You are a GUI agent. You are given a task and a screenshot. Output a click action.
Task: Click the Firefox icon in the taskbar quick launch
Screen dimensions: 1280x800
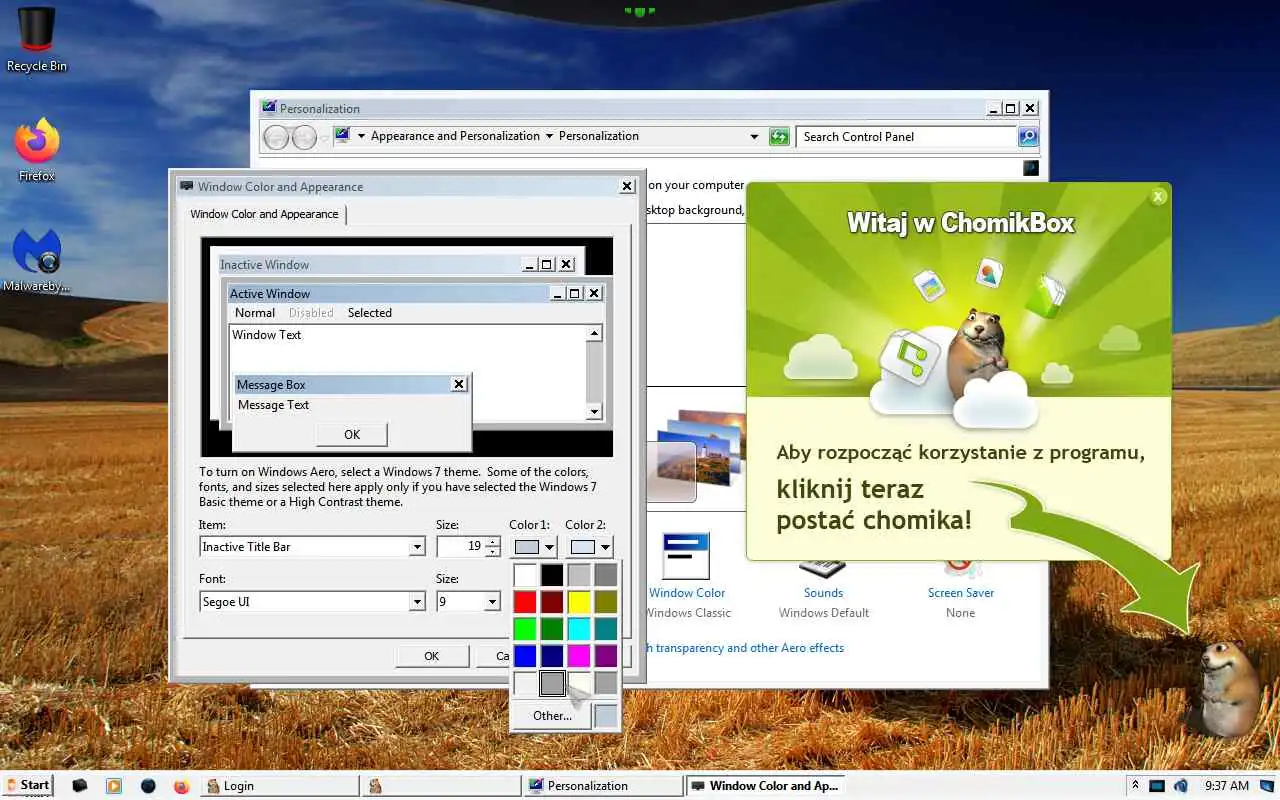pyautogui.click(x=181, y=786)
